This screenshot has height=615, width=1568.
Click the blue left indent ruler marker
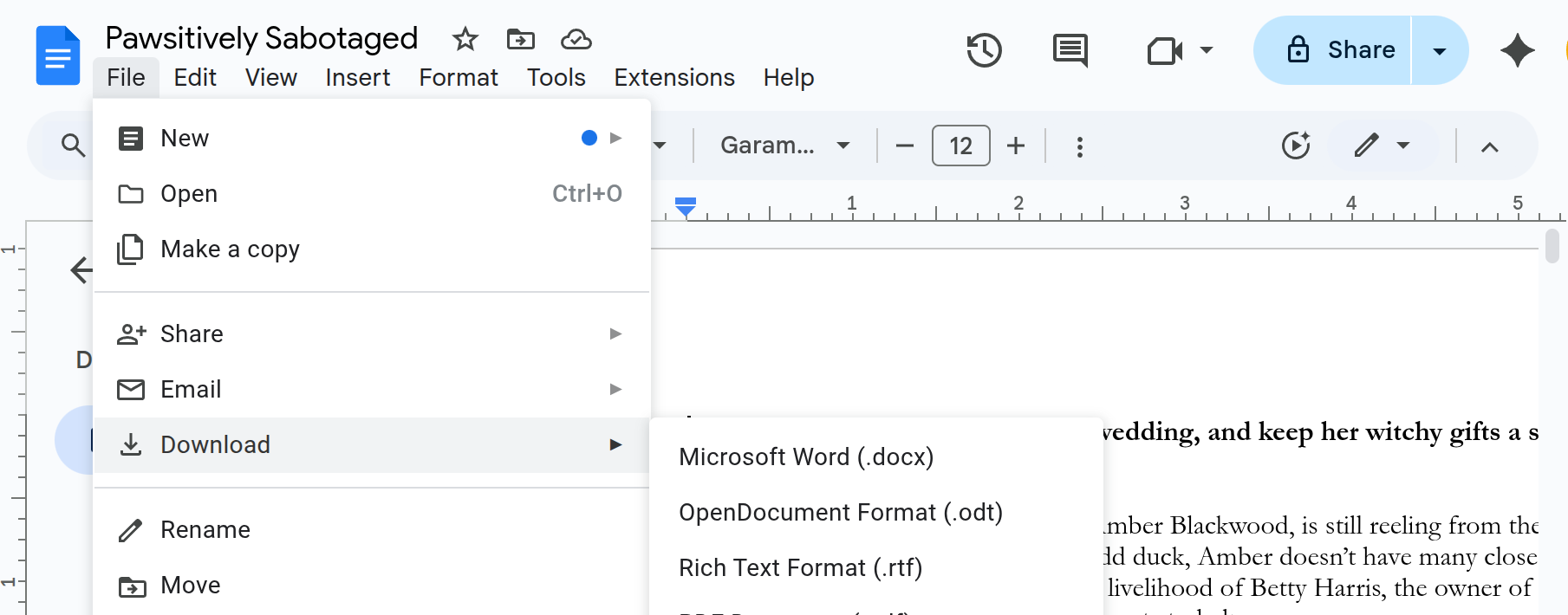coord(686,207)
